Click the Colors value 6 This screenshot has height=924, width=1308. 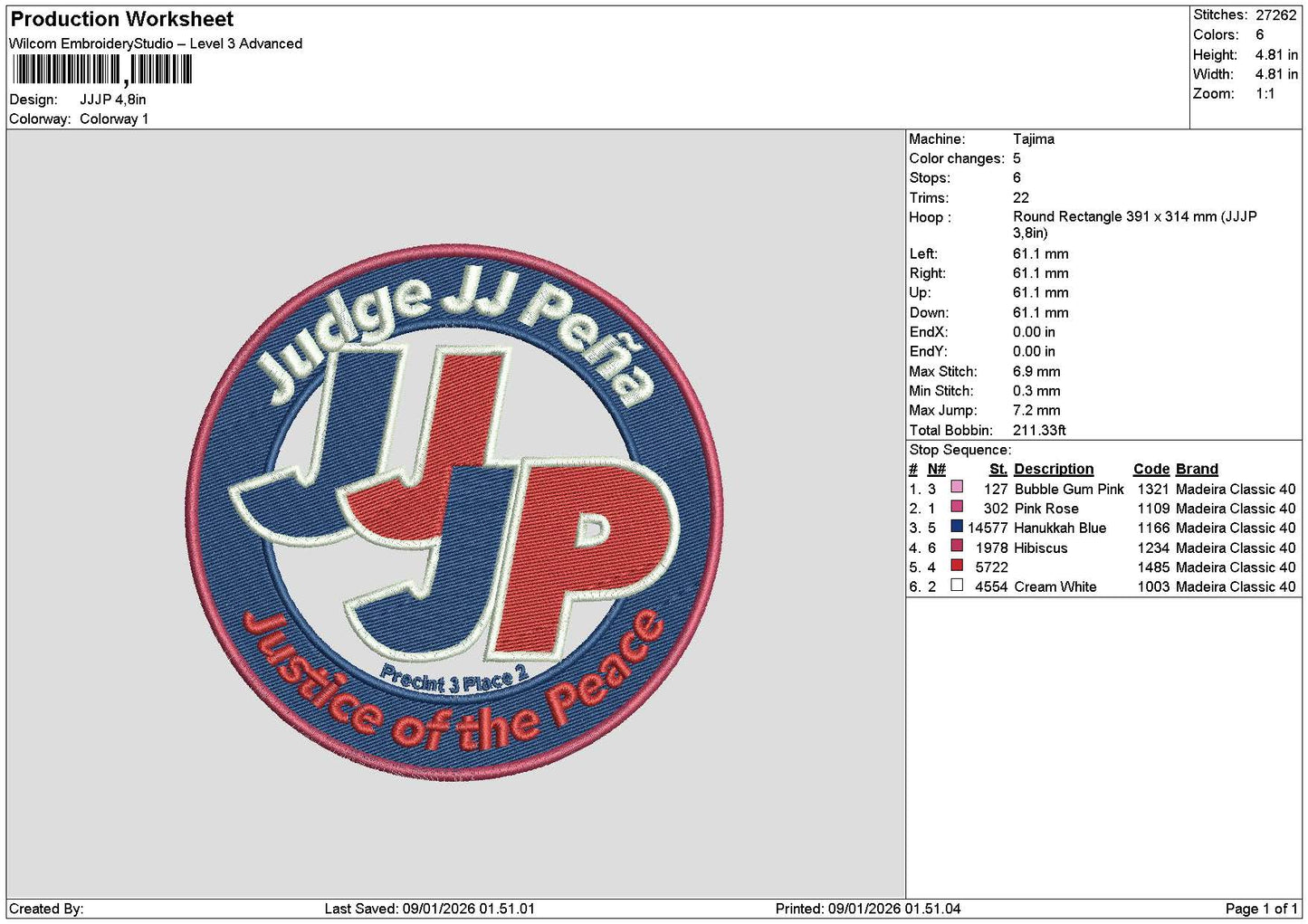click(1259, 34)
